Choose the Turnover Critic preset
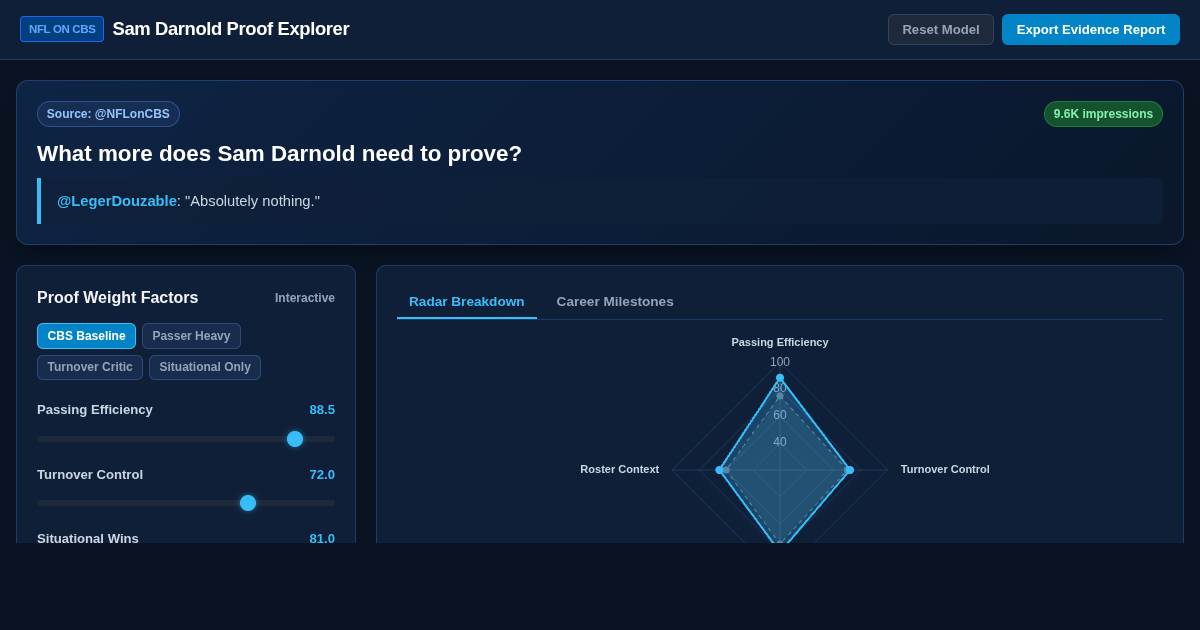1200x630 pixels. (x=90, y=367)
